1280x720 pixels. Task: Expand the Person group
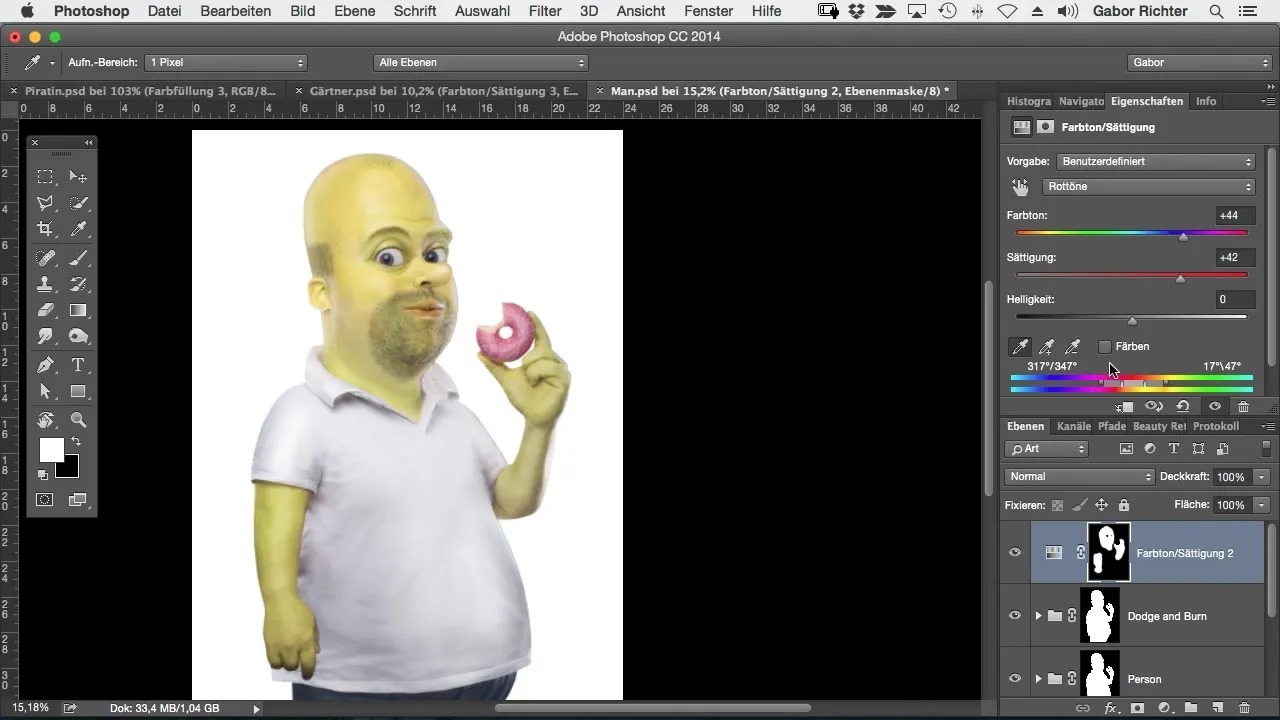coord(1038,679)
